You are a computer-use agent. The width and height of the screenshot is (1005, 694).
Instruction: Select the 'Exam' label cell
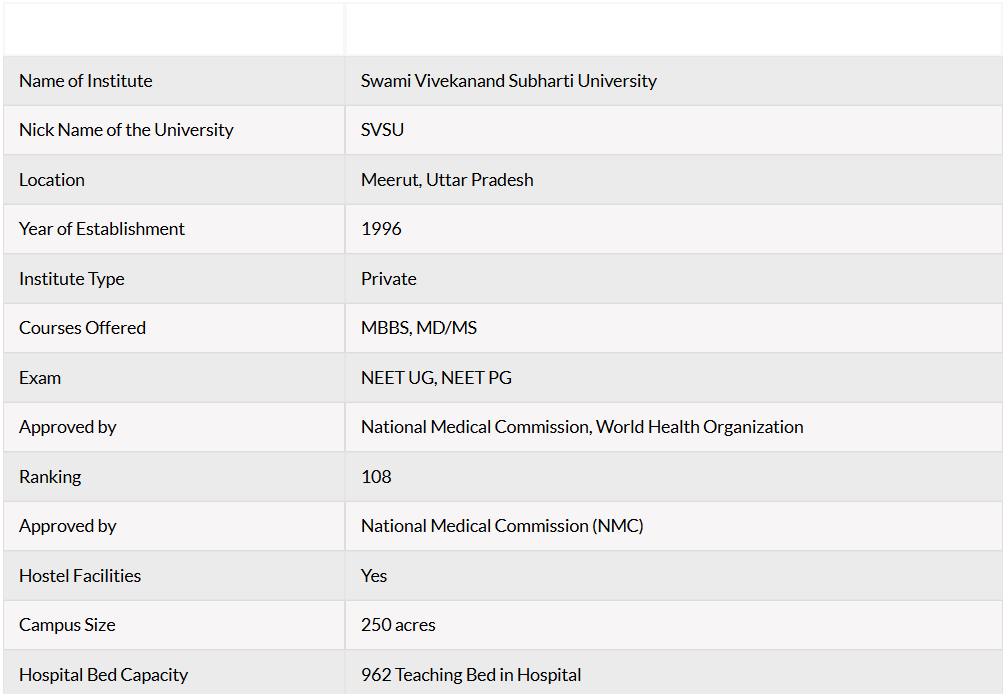tap(174, 377)
